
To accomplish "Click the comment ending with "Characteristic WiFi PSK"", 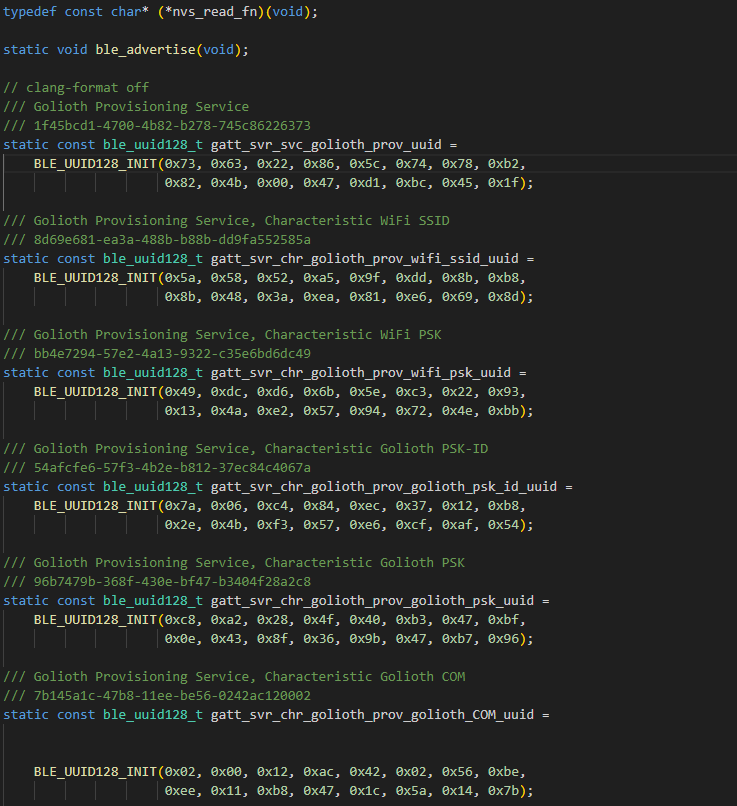I will coord(222,335).
